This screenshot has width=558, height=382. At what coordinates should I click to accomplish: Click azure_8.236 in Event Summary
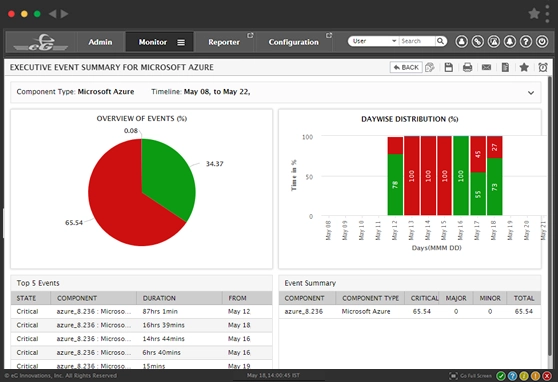pyautogui.click(x=304, y=312)
